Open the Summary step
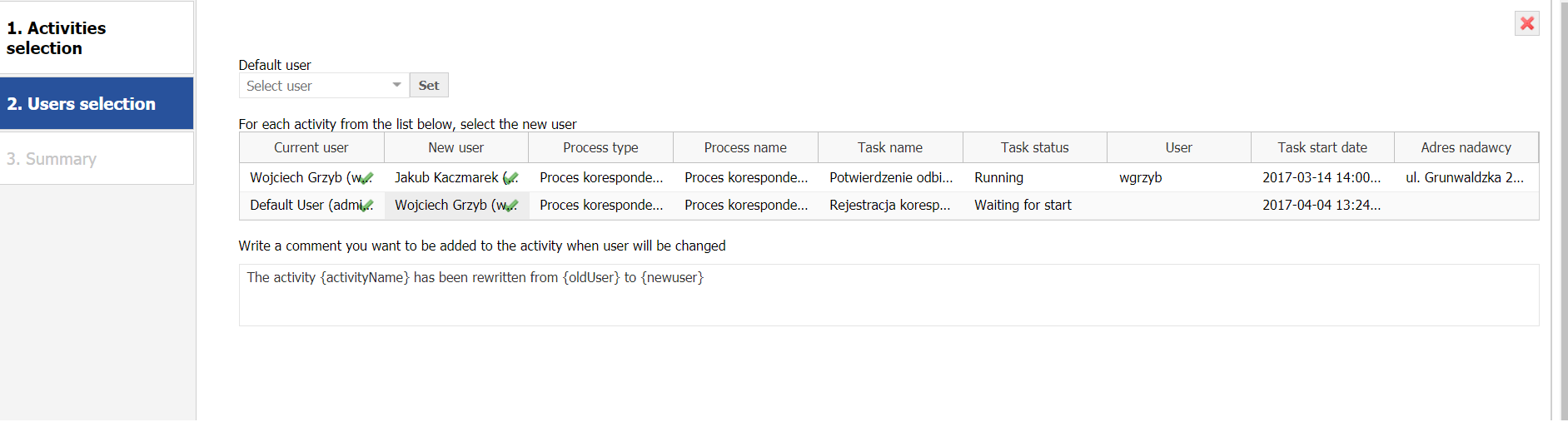Image resolution: width=1568 pixels, height=427 pixels. (97, 159)
